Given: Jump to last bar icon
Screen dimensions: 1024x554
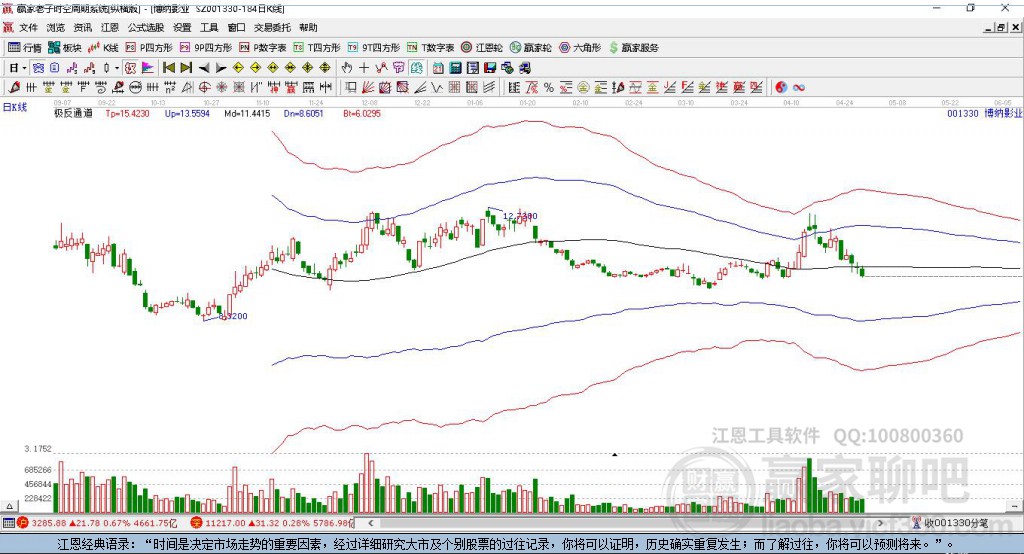Looking at the screenshot, I should tap(186, 68).
